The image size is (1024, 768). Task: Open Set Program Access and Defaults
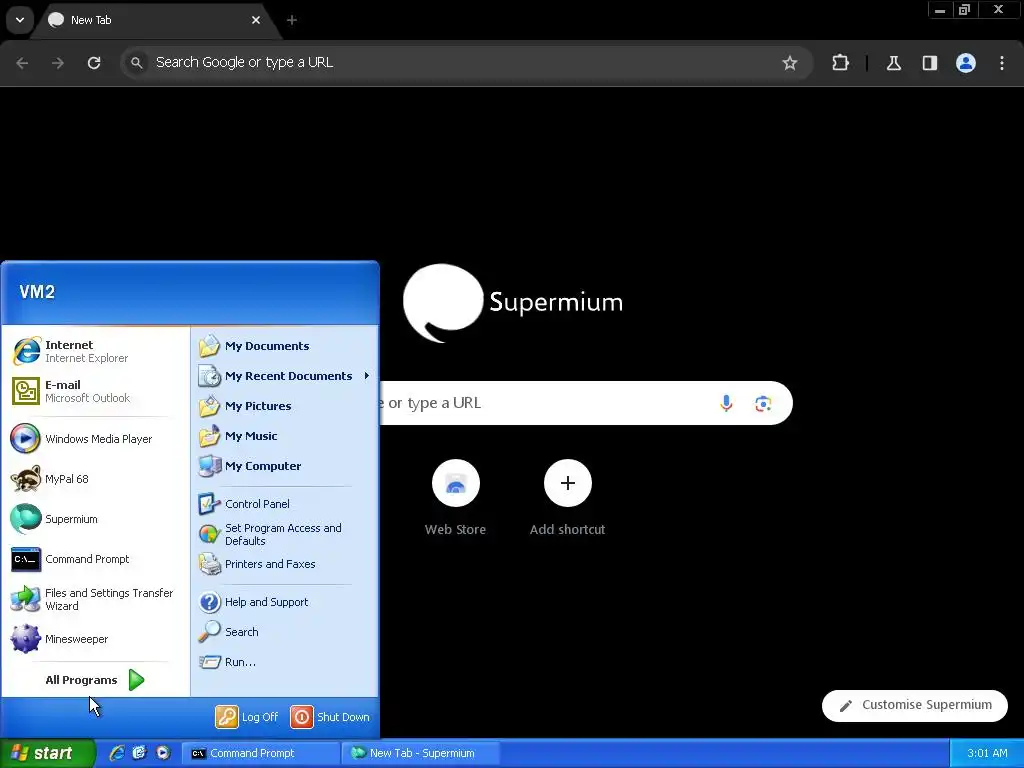[285, 534]
